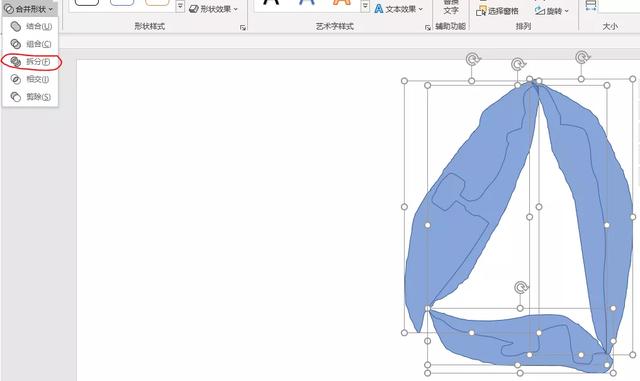Image resolution: width=640 pixels, height=381 pixels.
Task: Choose 相交(I) intersect in merge menu
Action: point(31,79)
